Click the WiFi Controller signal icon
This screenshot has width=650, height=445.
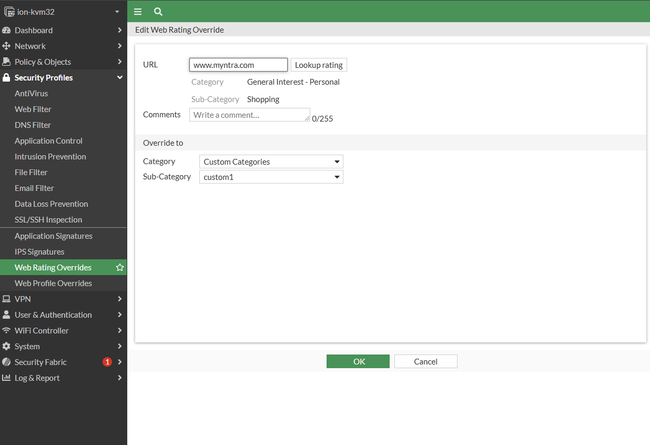[x=6, y=331]
